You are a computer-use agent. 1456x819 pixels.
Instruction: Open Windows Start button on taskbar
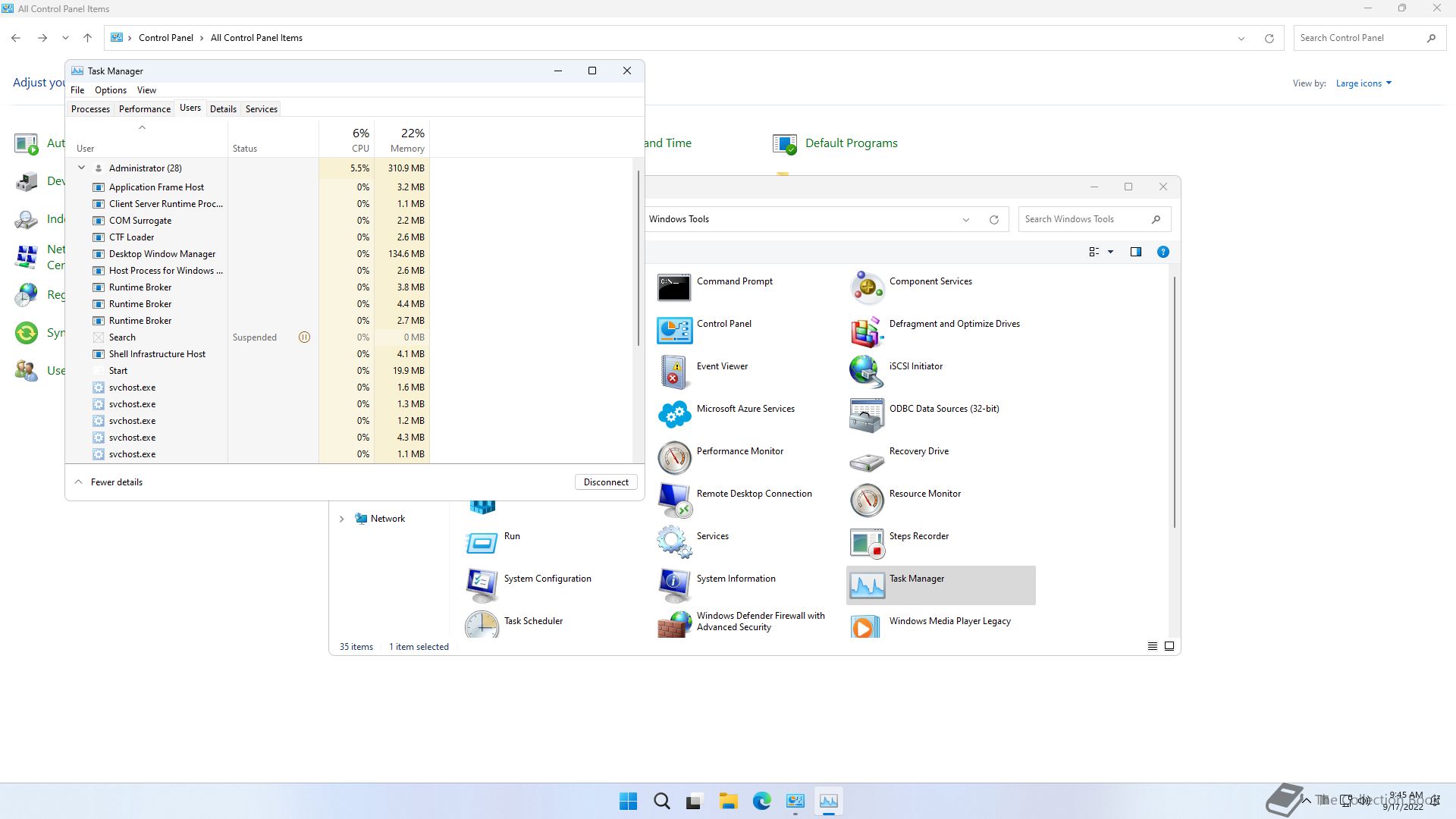click(x=628, y=801)
